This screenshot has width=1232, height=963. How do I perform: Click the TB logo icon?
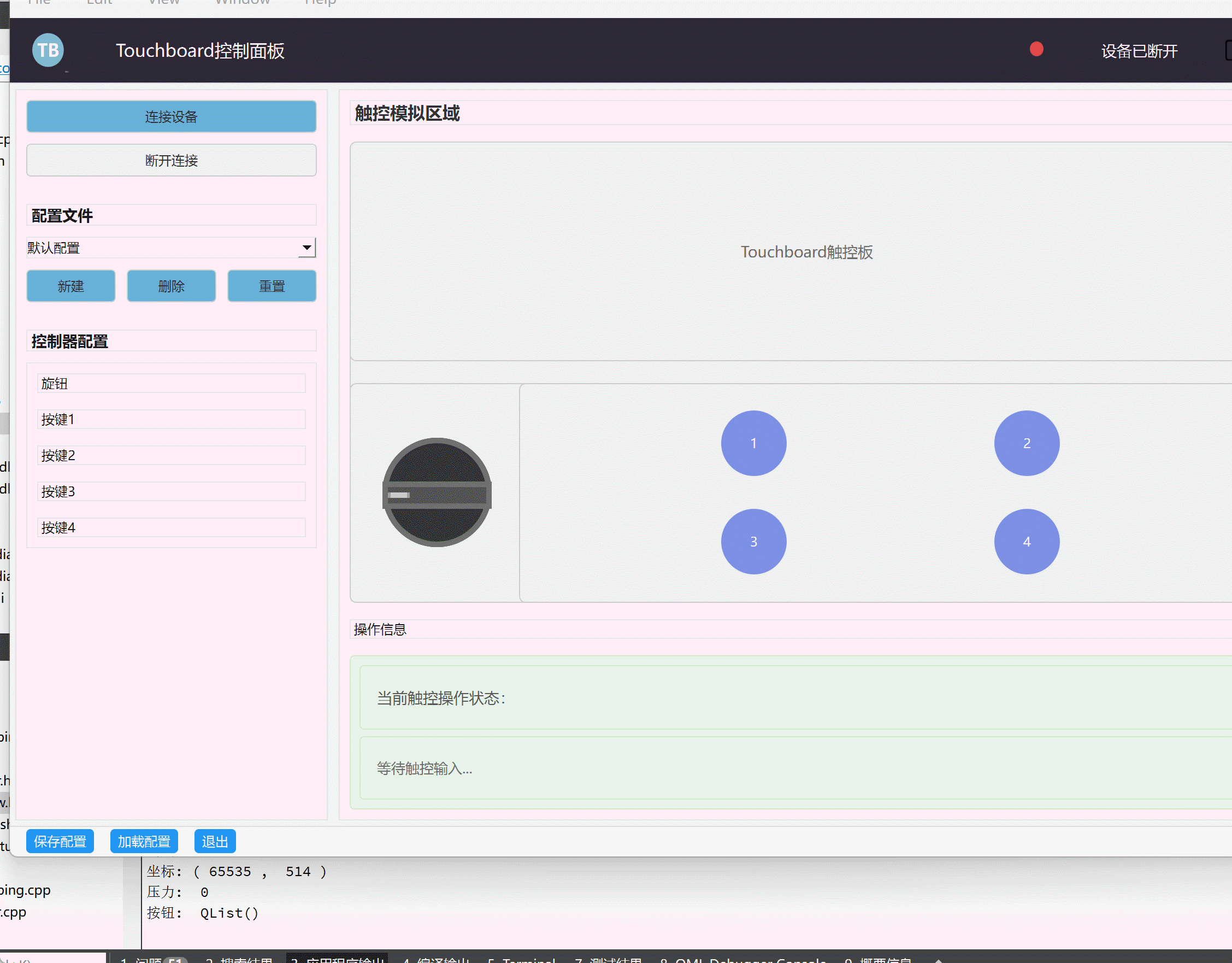(48, 50)
